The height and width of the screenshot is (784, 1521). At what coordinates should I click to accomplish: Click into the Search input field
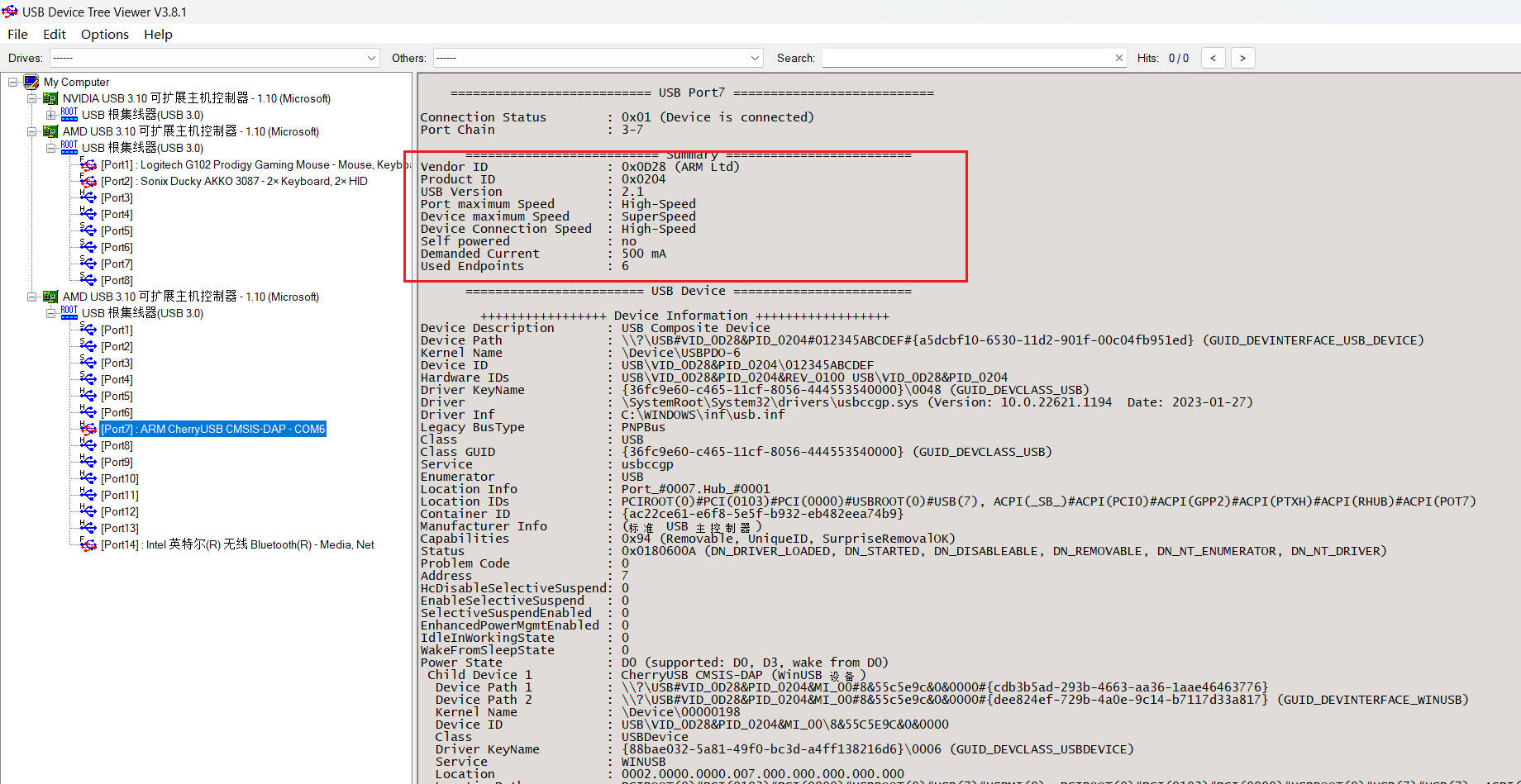967,58
